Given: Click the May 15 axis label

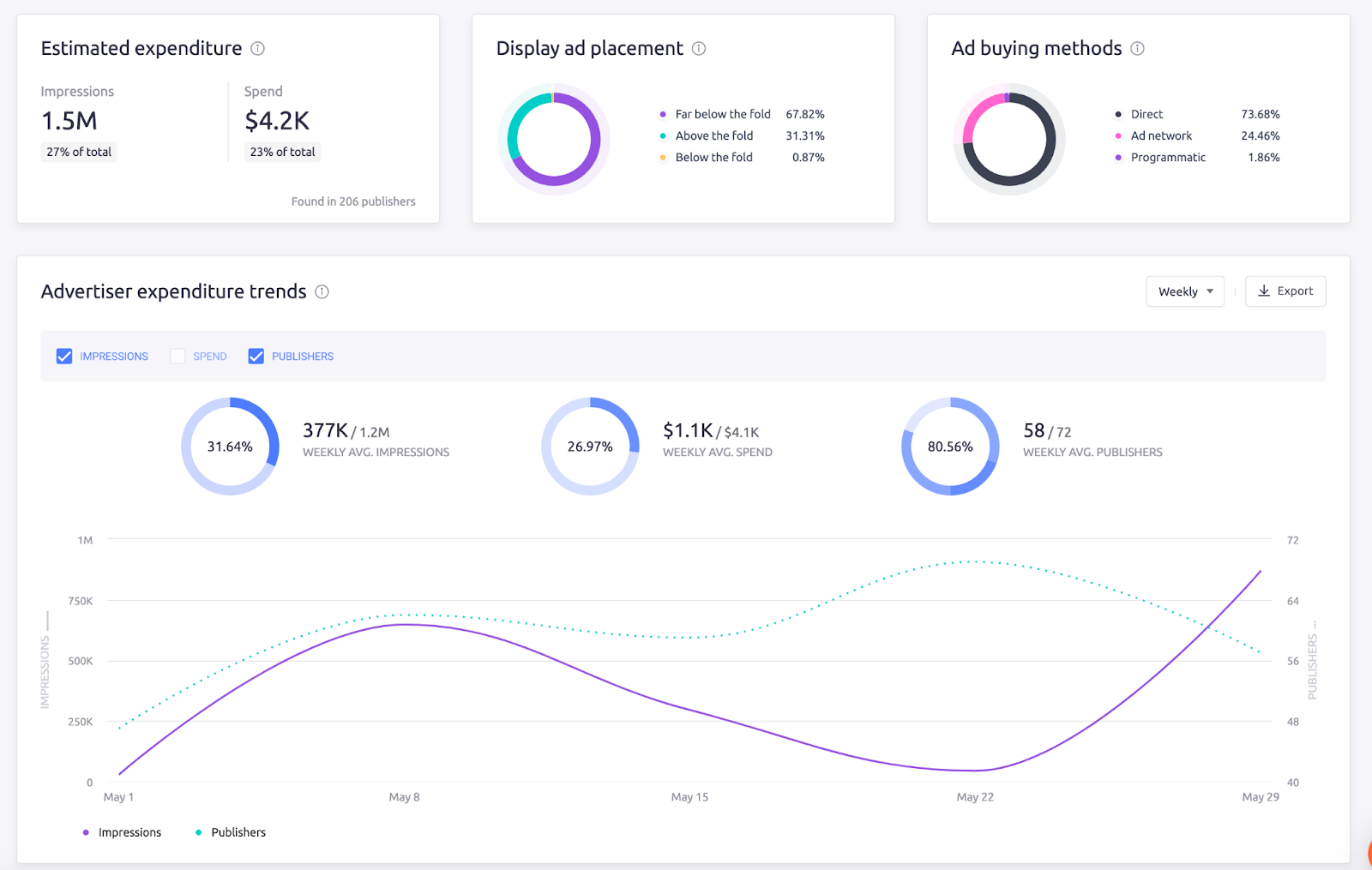Looking at the screenshot, I should (x=689, y=797).
